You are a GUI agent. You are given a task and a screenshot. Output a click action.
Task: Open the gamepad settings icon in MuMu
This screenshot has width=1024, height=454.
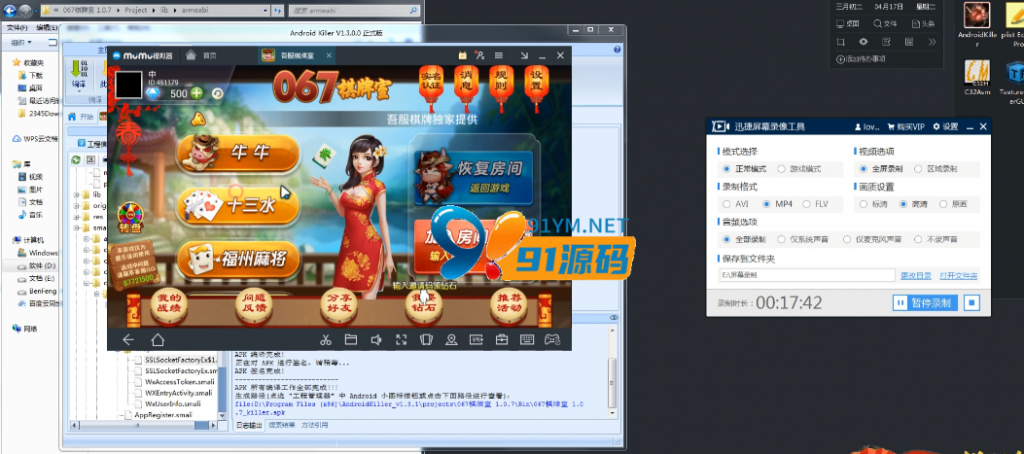[552, 340]
